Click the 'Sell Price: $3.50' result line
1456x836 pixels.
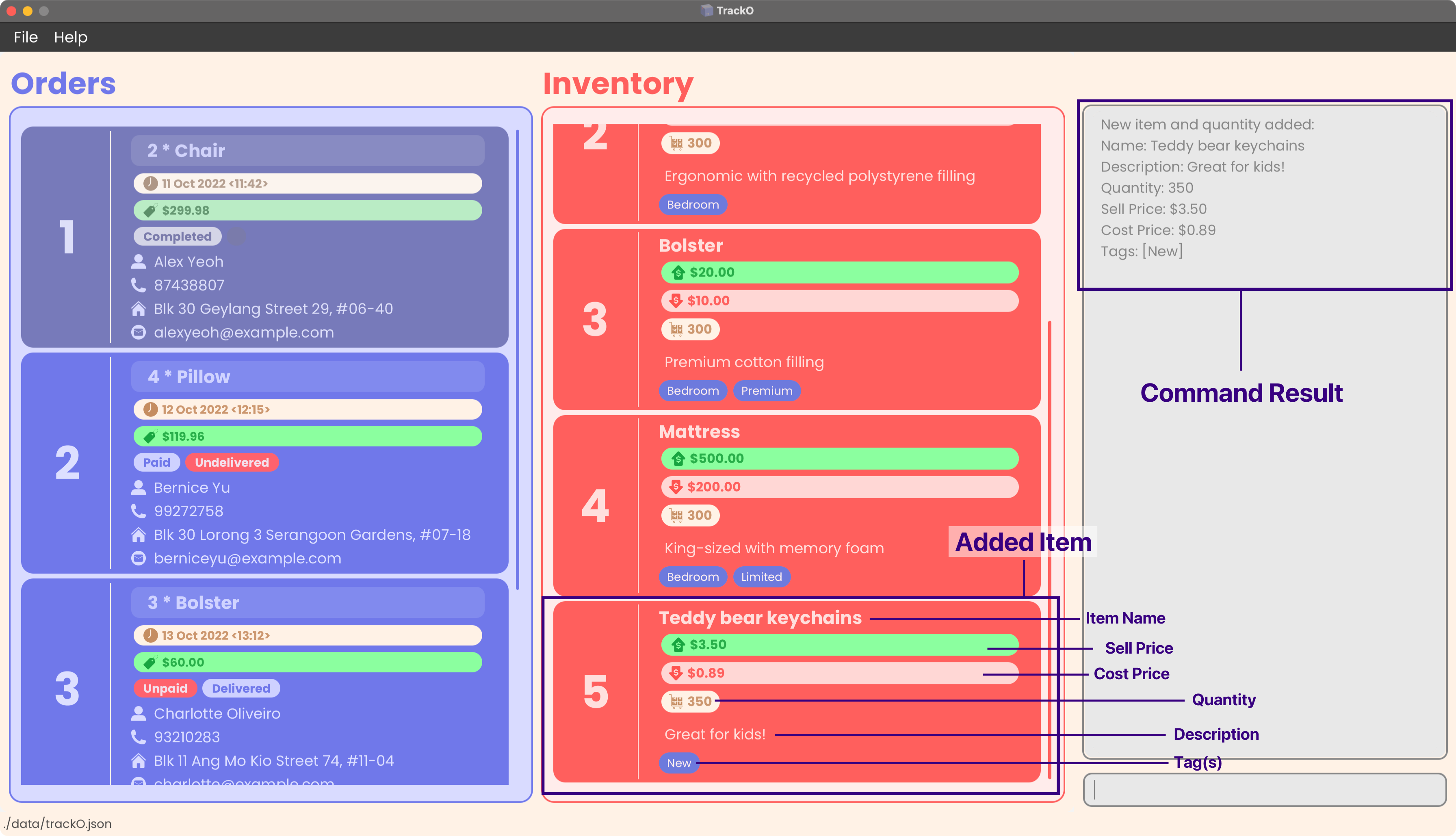click(x=1153, y=209)
